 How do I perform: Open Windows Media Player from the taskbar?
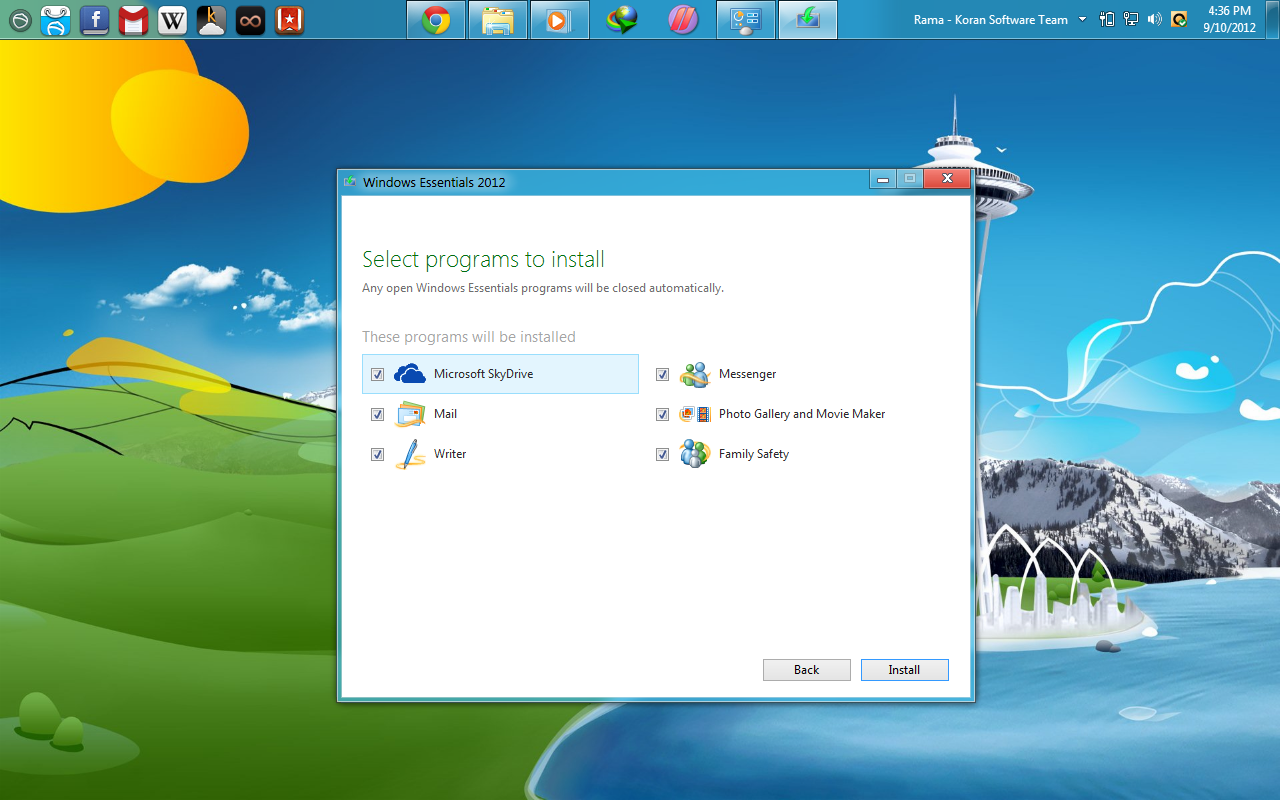559,19
